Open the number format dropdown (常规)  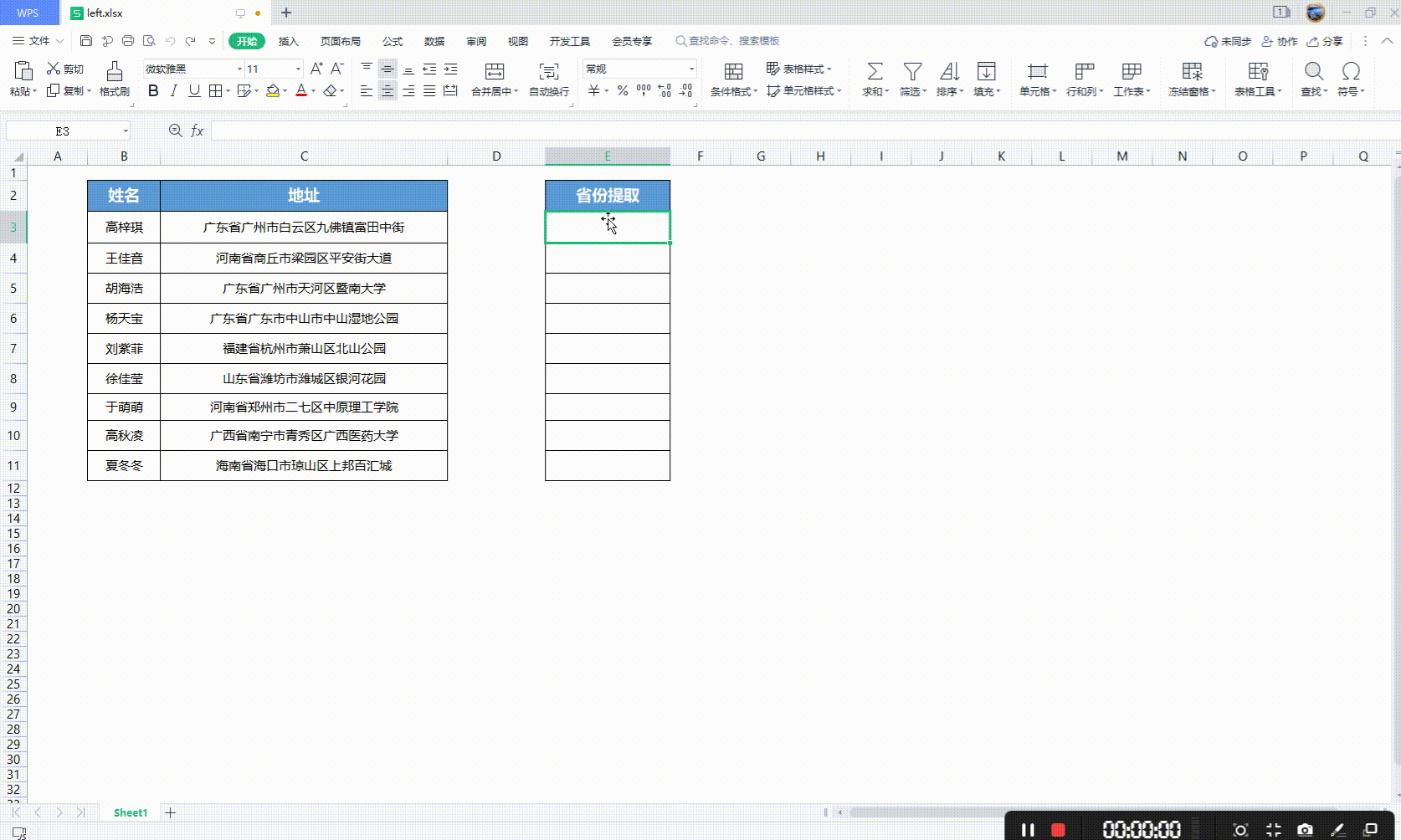click(x=691, y=69)
